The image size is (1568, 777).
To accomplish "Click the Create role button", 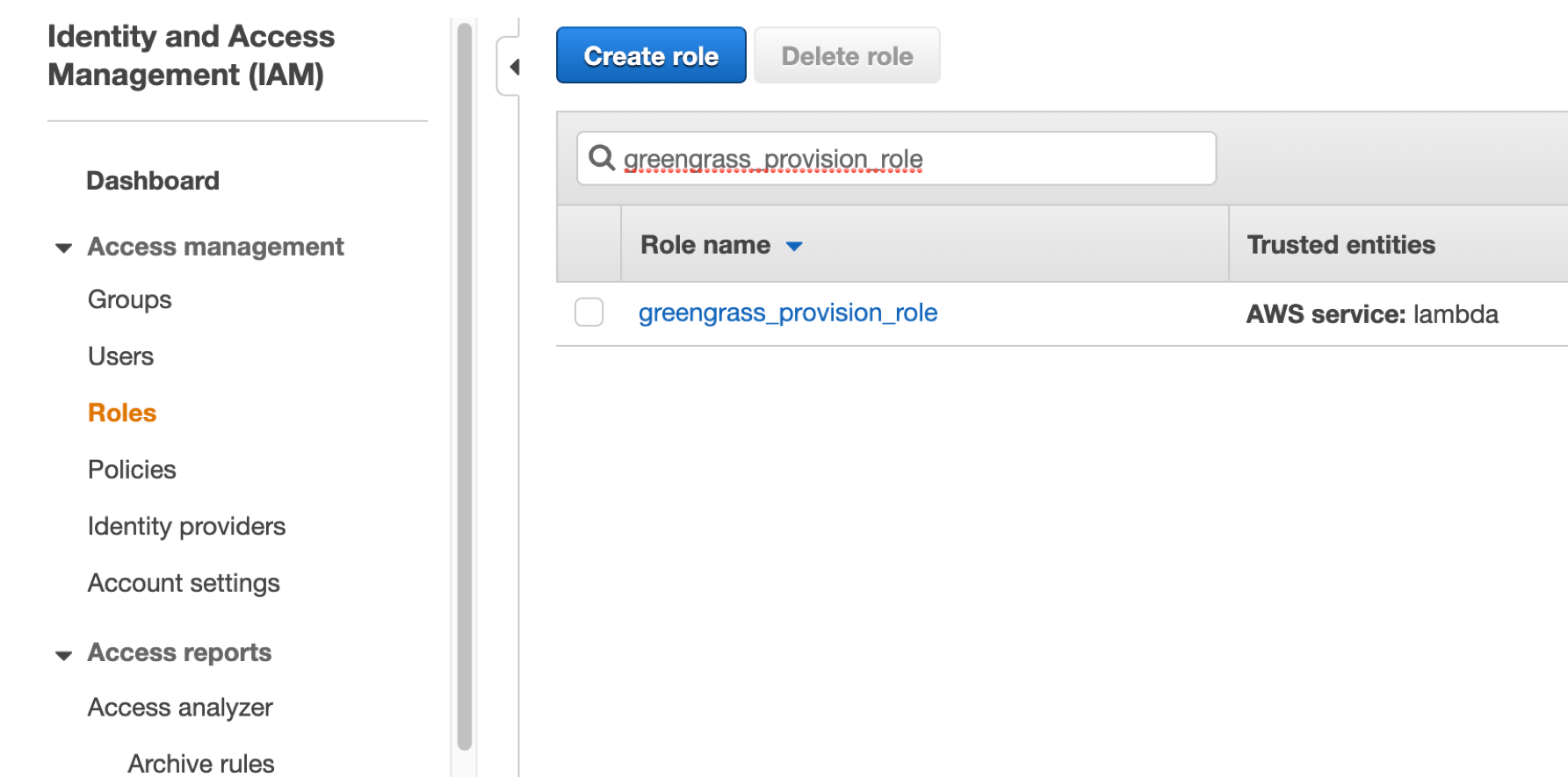I will (x=651, y=55).
